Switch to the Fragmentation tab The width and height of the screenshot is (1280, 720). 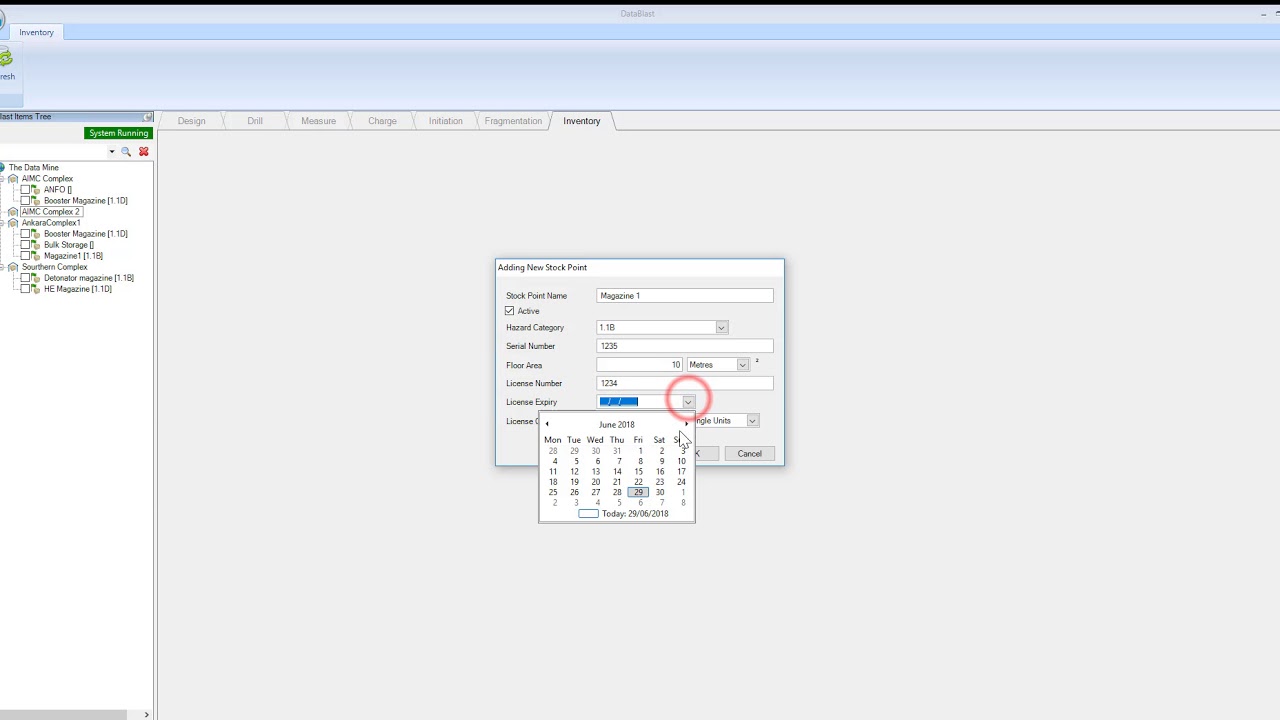[513, 121]
